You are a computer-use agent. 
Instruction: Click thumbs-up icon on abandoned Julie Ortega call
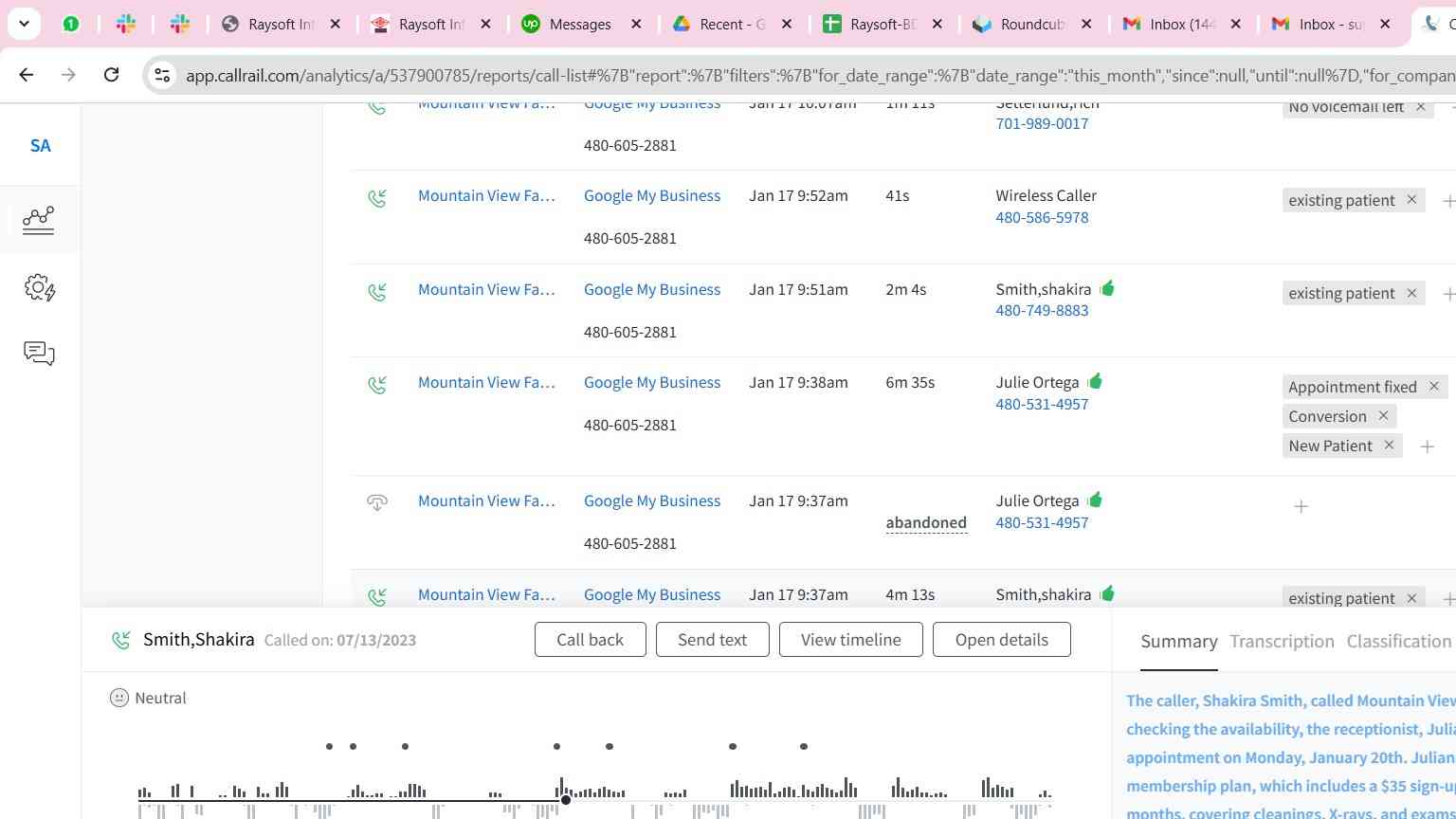pyautogui.click(x=1096, y=500)
